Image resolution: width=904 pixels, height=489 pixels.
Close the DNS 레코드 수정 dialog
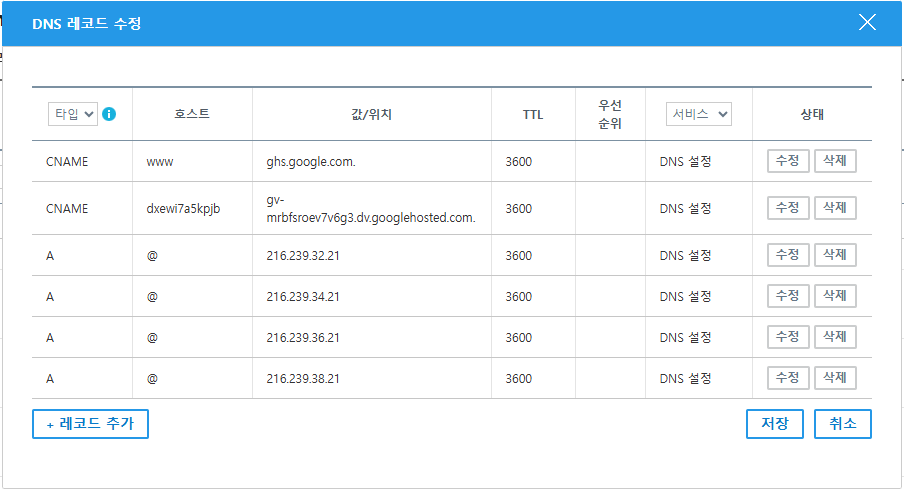pos(867,22)
